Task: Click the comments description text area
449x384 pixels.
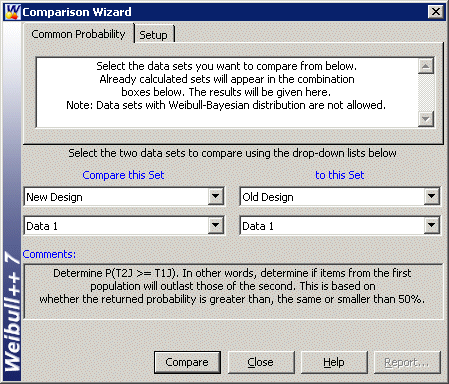Action: click(x=233, y=291)
